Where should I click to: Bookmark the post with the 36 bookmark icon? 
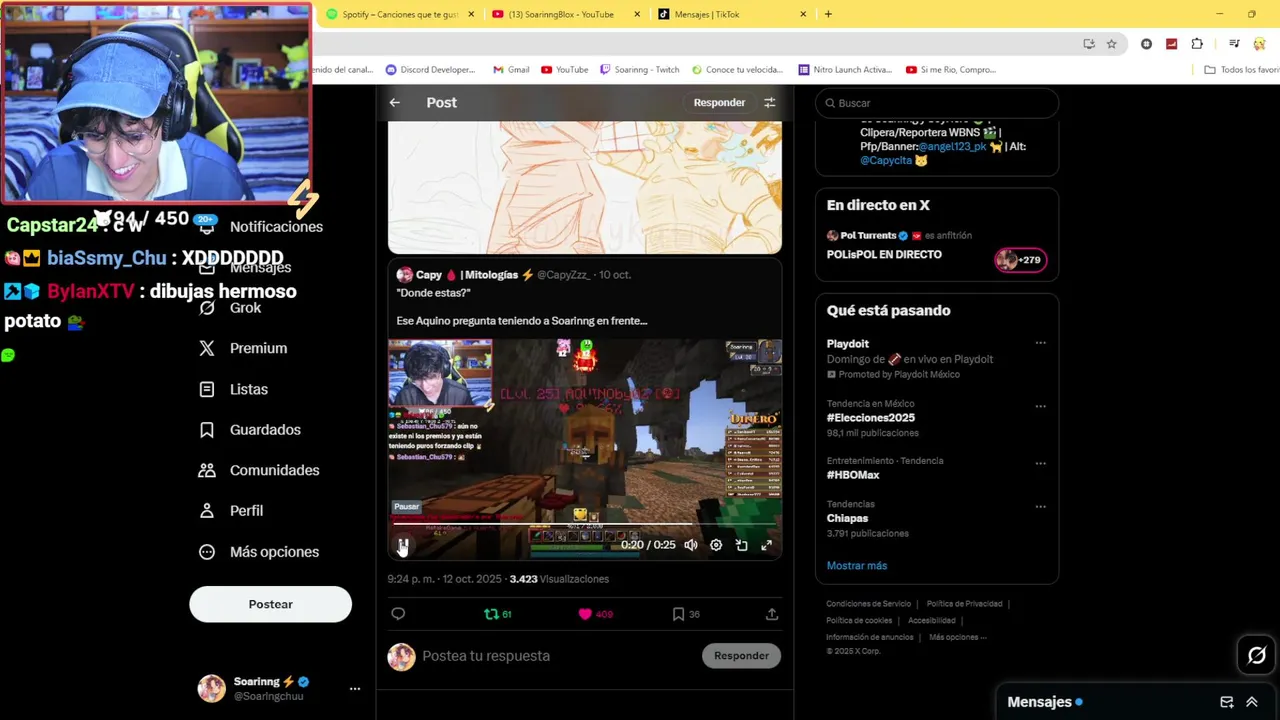point(686,614)
